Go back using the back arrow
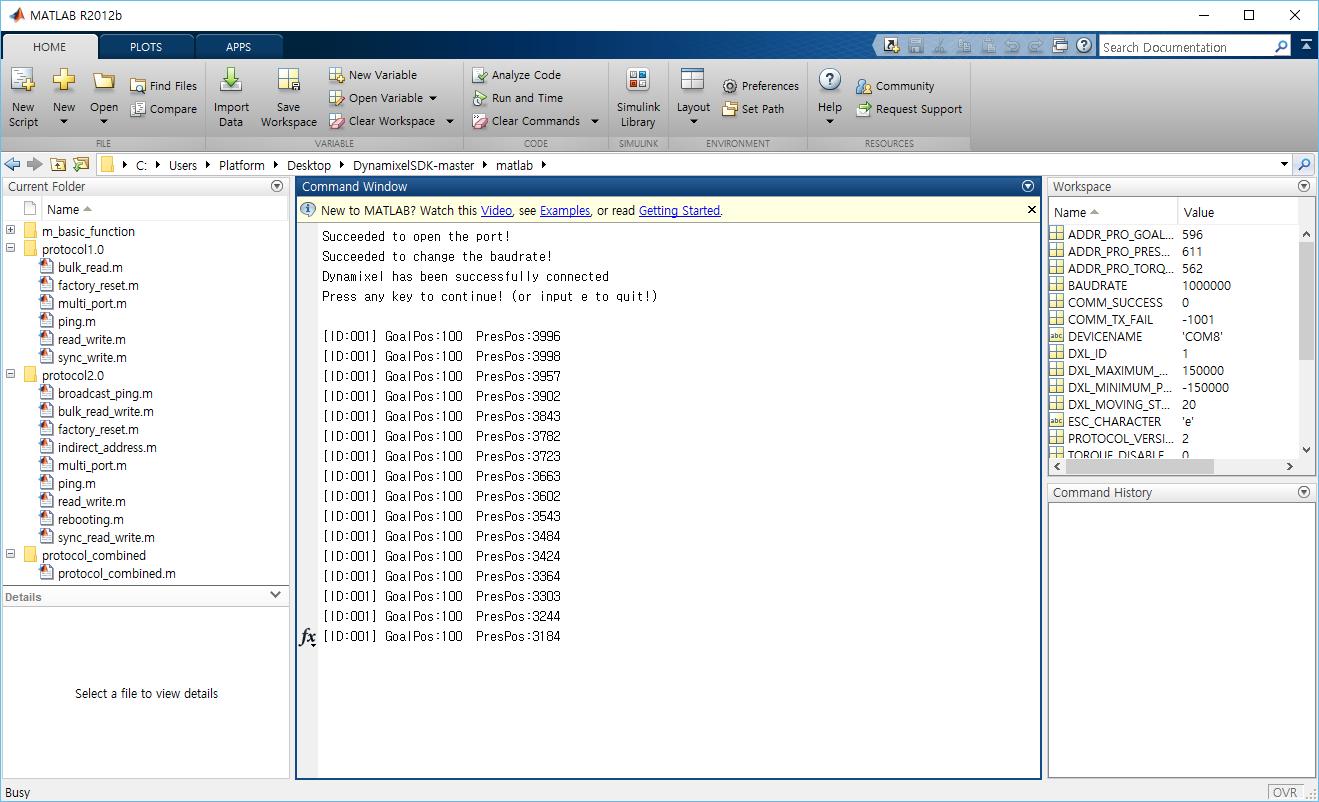 pyautogui.click(x=12, y=165)
